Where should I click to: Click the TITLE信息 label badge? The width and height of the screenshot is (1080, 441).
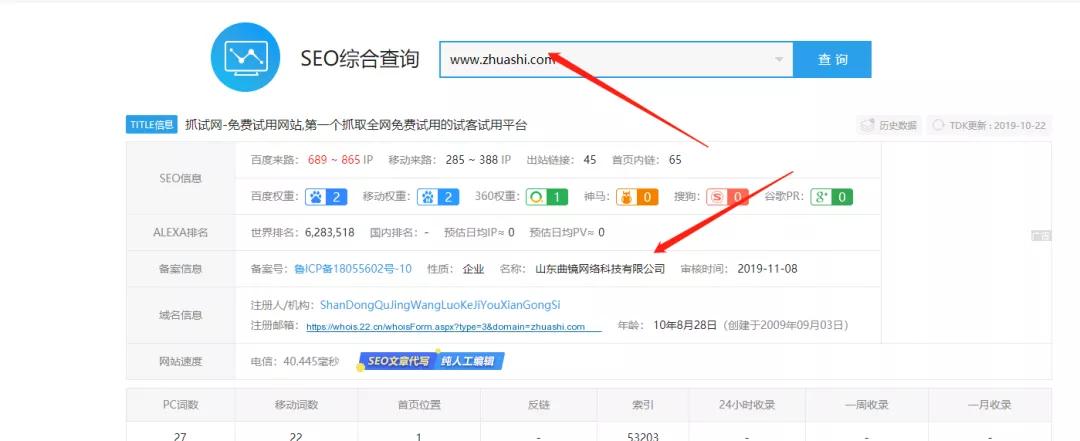pos(152,125)
